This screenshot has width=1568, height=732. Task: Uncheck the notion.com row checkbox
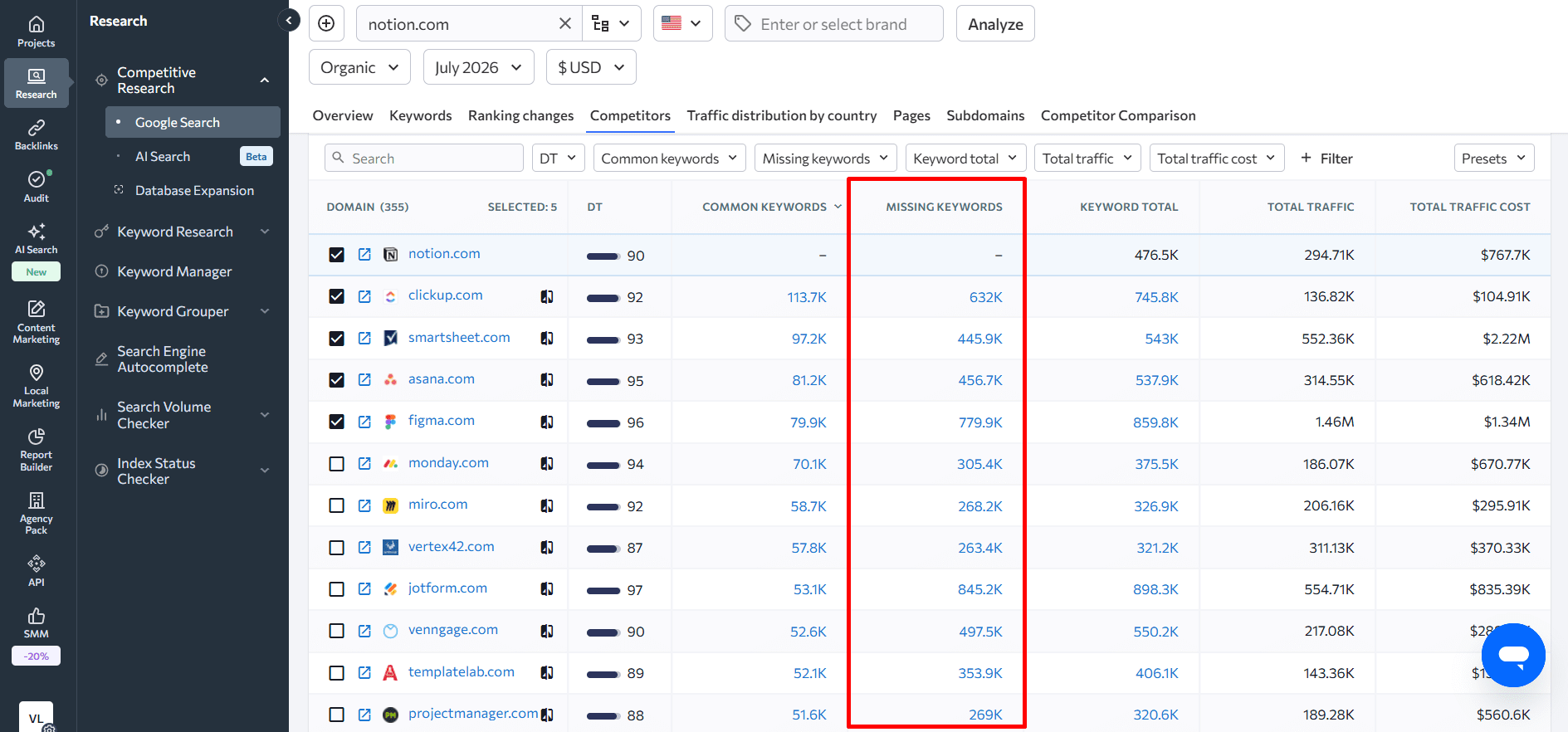pyautogui.click(x=336, y=255)
